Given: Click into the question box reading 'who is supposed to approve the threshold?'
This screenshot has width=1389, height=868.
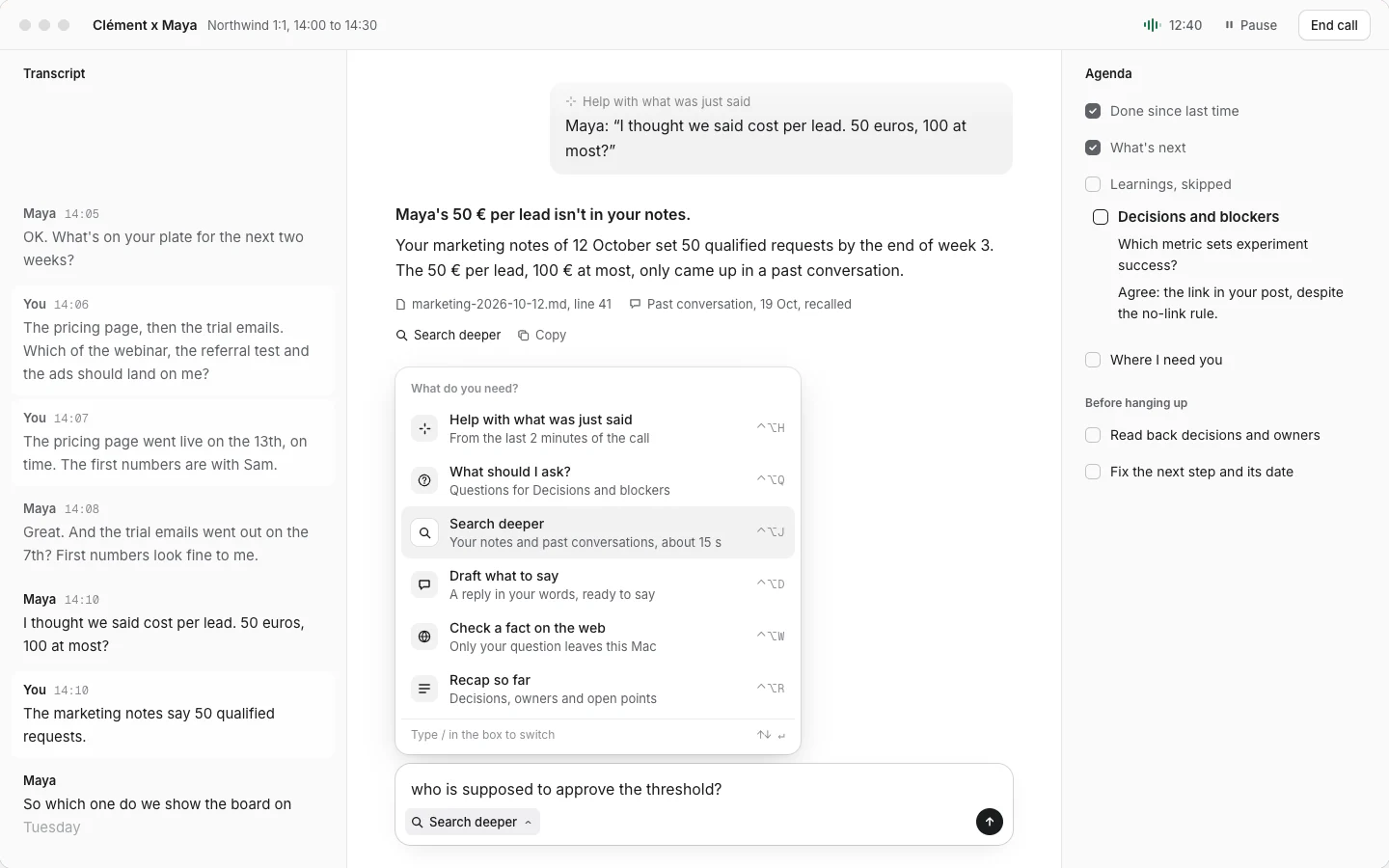Looking at the screenshot, I should click(x=704, y=789).
